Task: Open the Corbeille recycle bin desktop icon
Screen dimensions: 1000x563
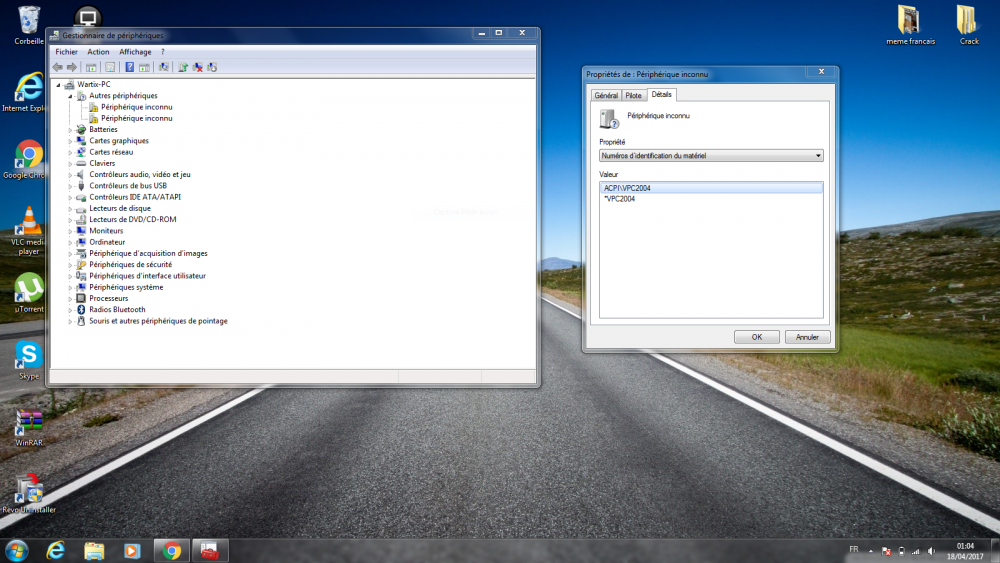Action: [29, 26]
